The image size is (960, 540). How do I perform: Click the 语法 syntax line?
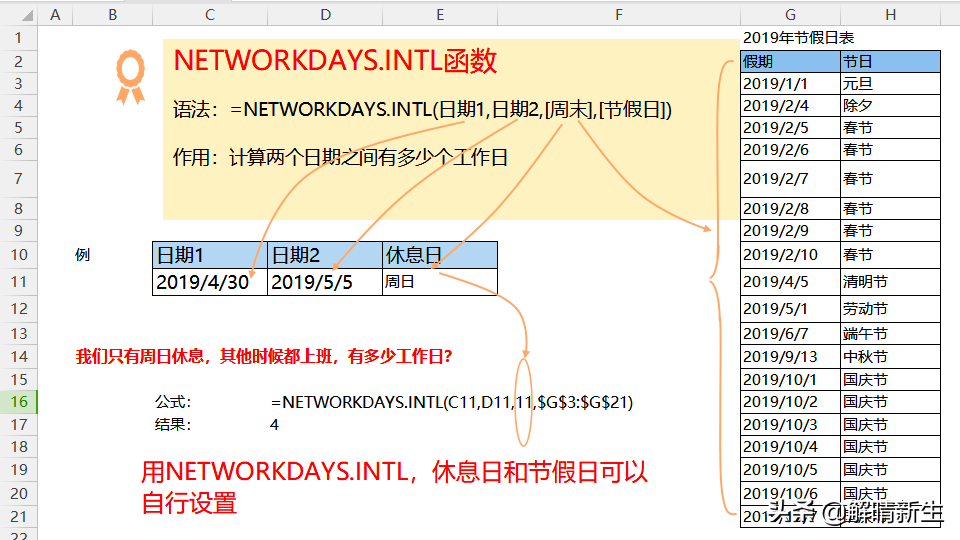(x=422, y=110)
